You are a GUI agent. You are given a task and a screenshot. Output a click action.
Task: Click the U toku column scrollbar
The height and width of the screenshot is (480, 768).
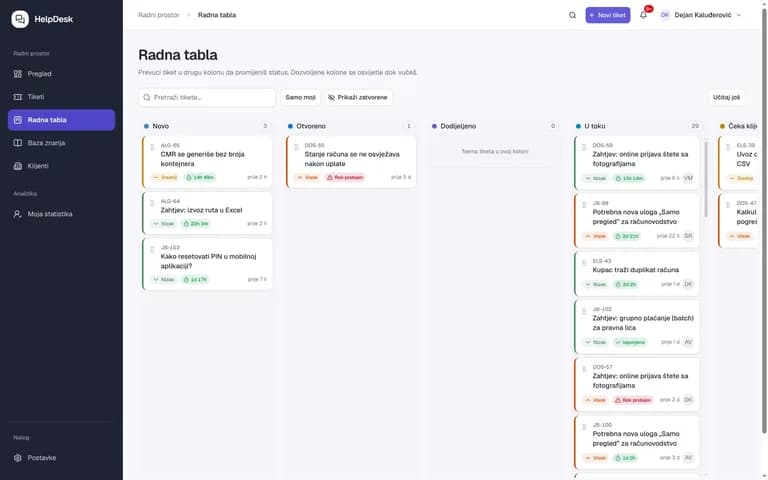706,179
